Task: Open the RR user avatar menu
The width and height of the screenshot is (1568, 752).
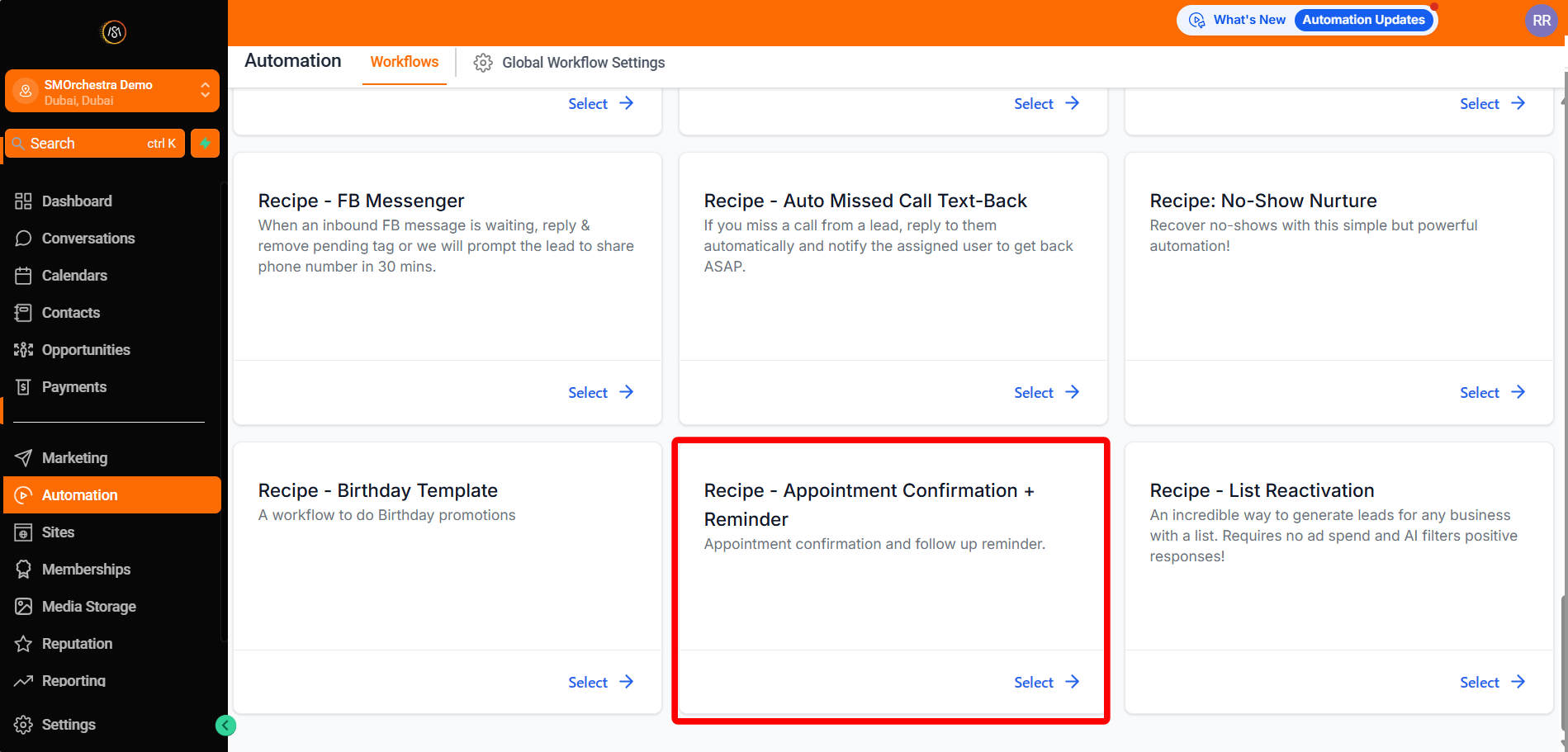Action: click(1541, 21)
